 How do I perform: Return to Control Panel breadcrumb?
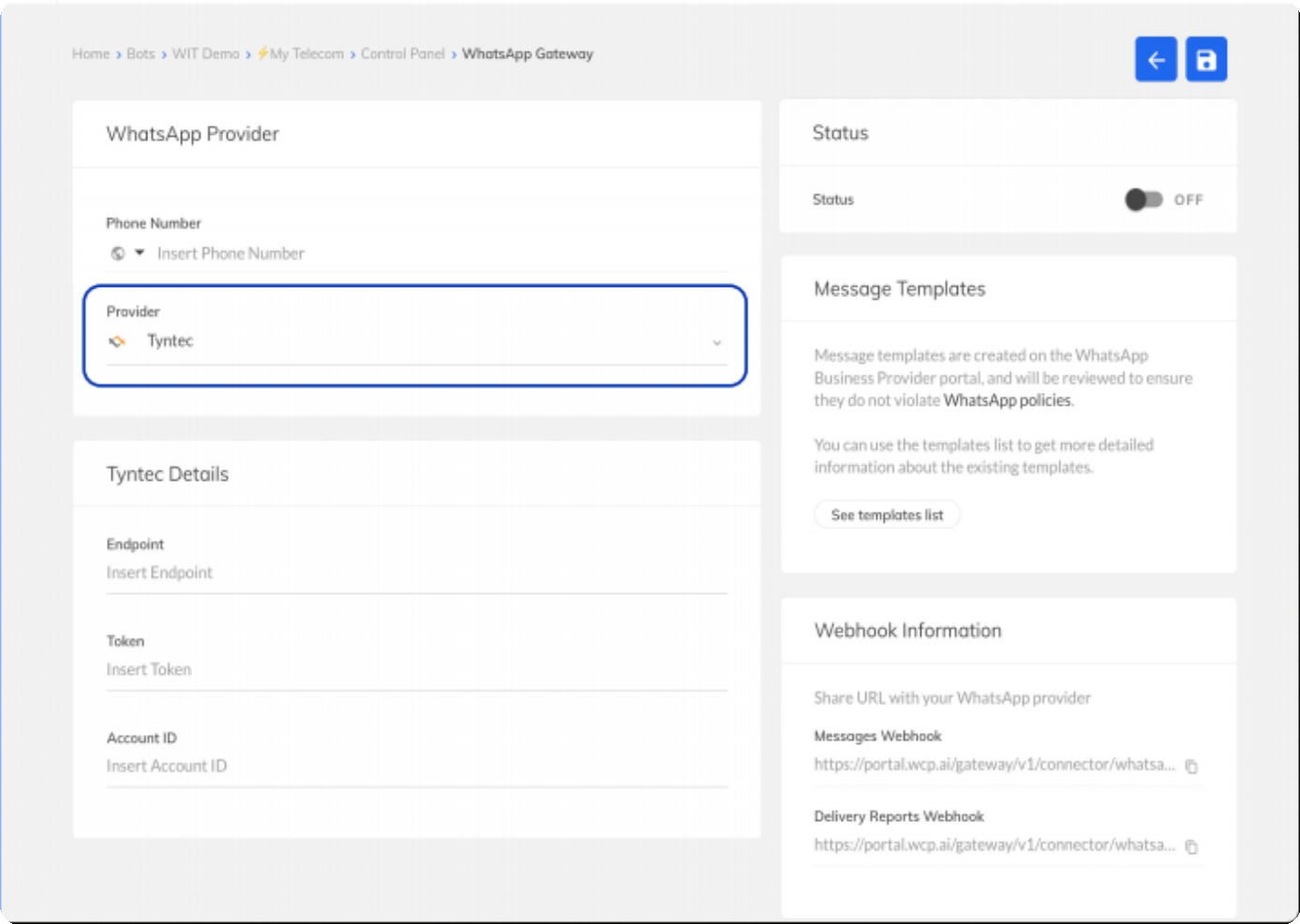[402, 54]
